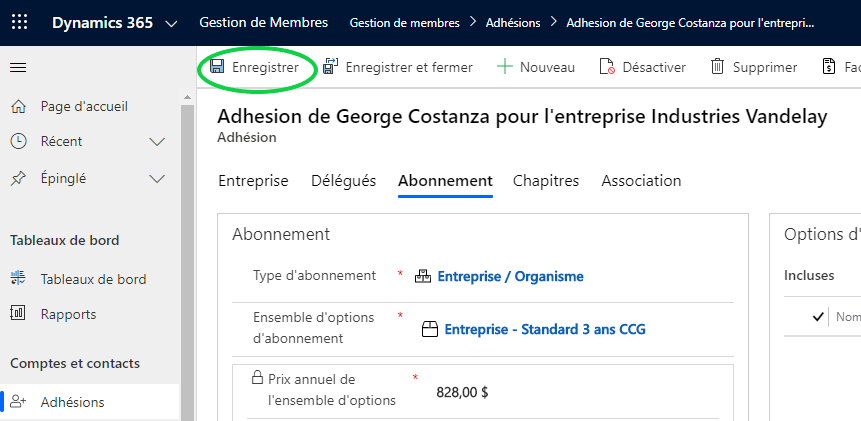Open the Dynamics 365 app launcher waffle
The height and width of the screenshot is (421, 861).
[x=20, y=22]
